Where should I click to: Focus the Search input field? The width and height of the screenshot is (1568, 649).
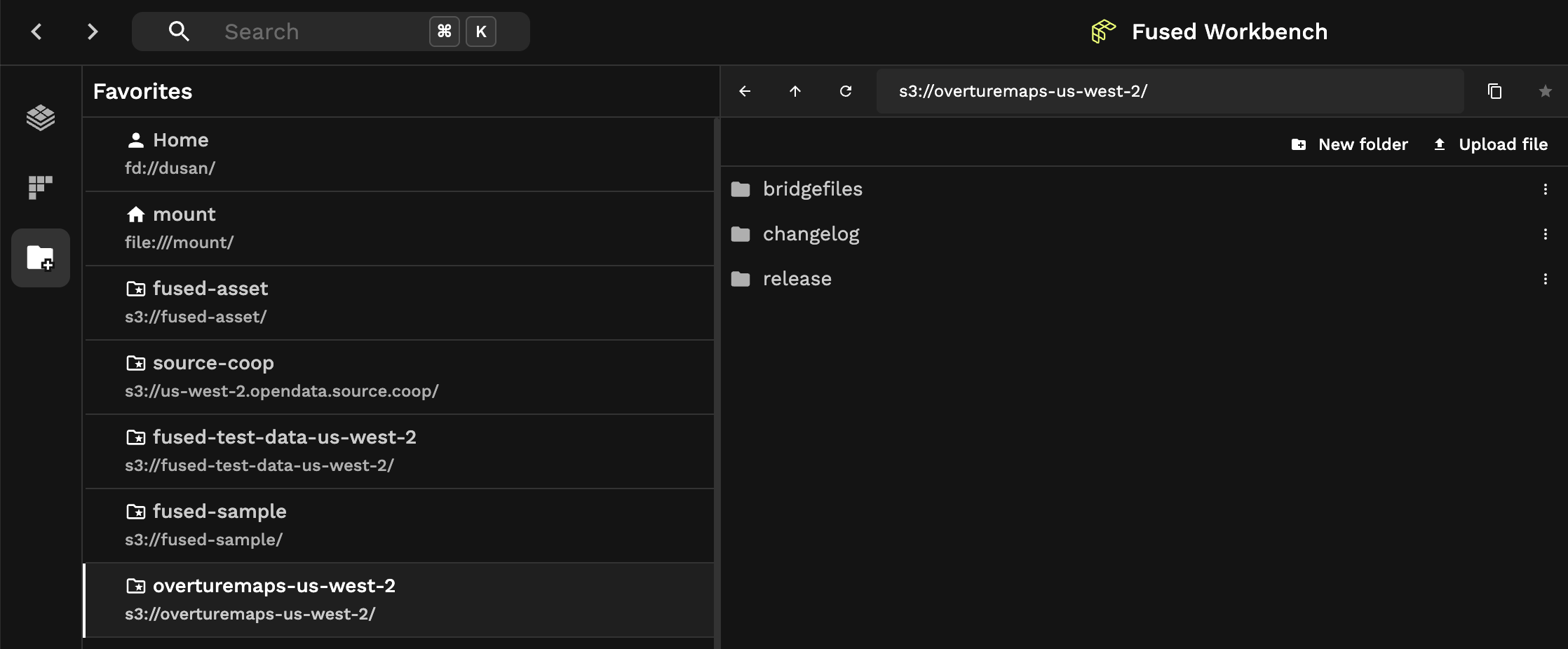331,32
